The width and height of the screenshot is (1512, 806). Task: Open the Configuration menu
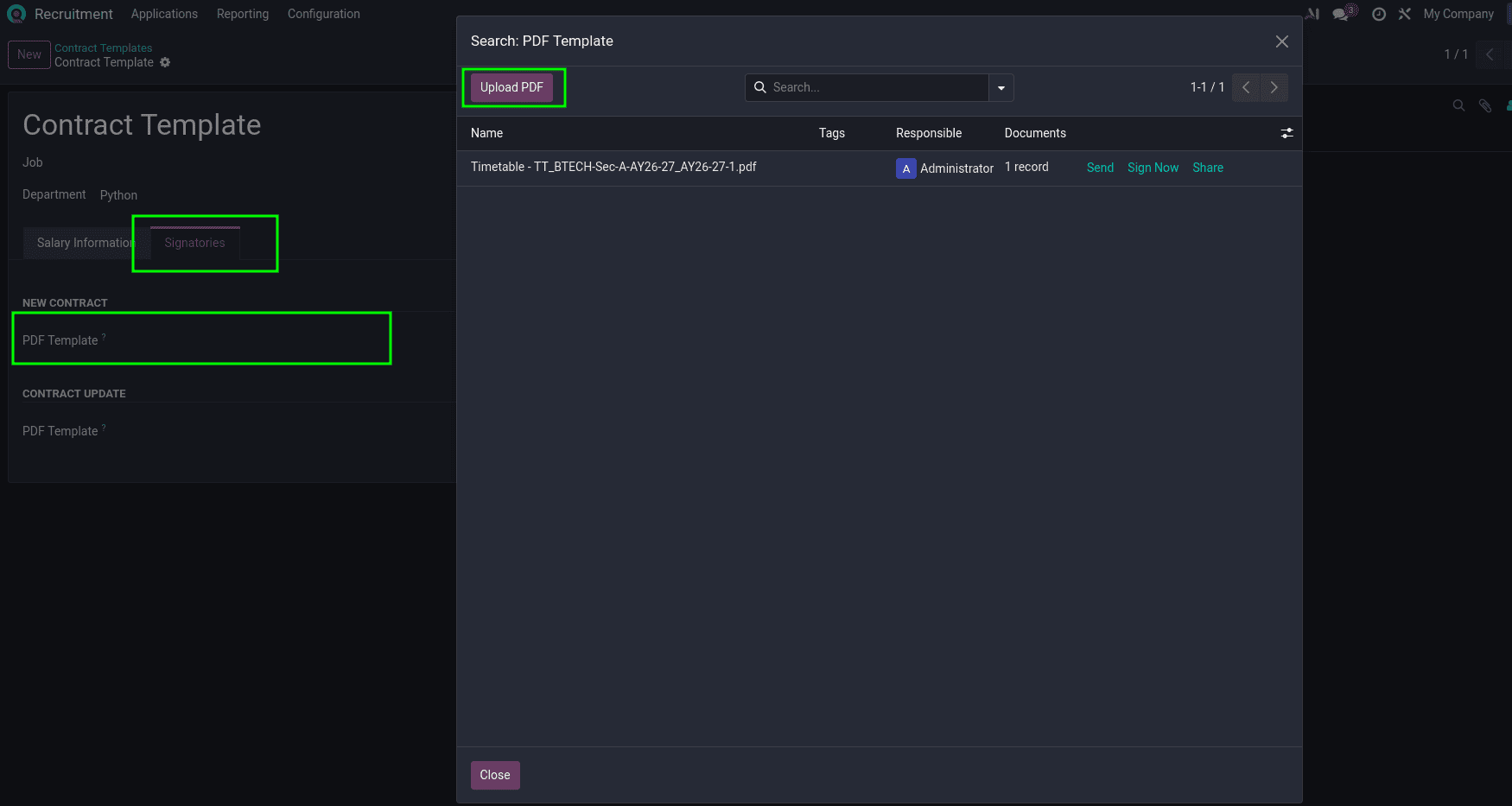[x=324, y=14]
